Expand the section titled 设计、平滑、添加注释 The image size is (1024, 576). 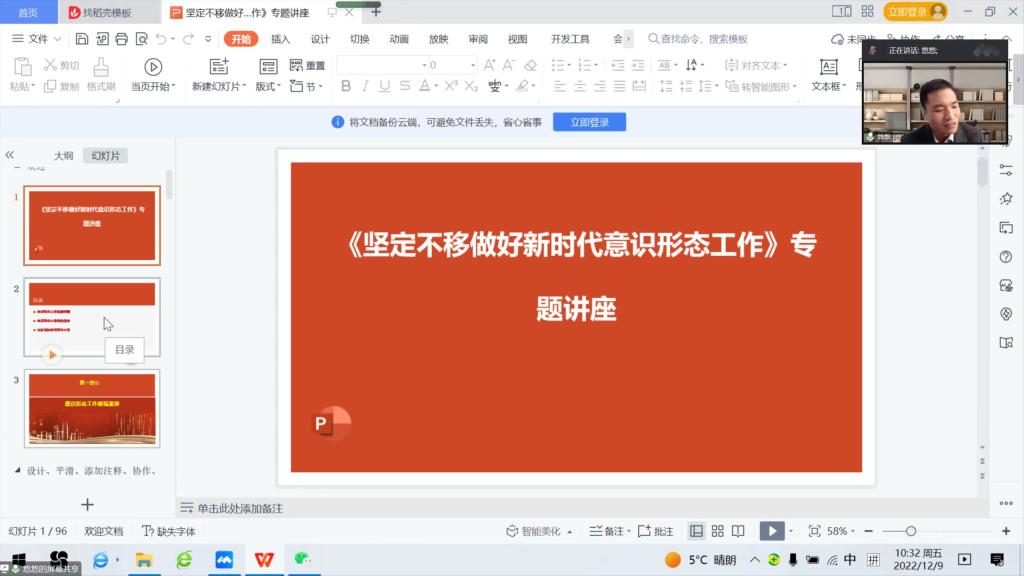click(x=19, y=470)
